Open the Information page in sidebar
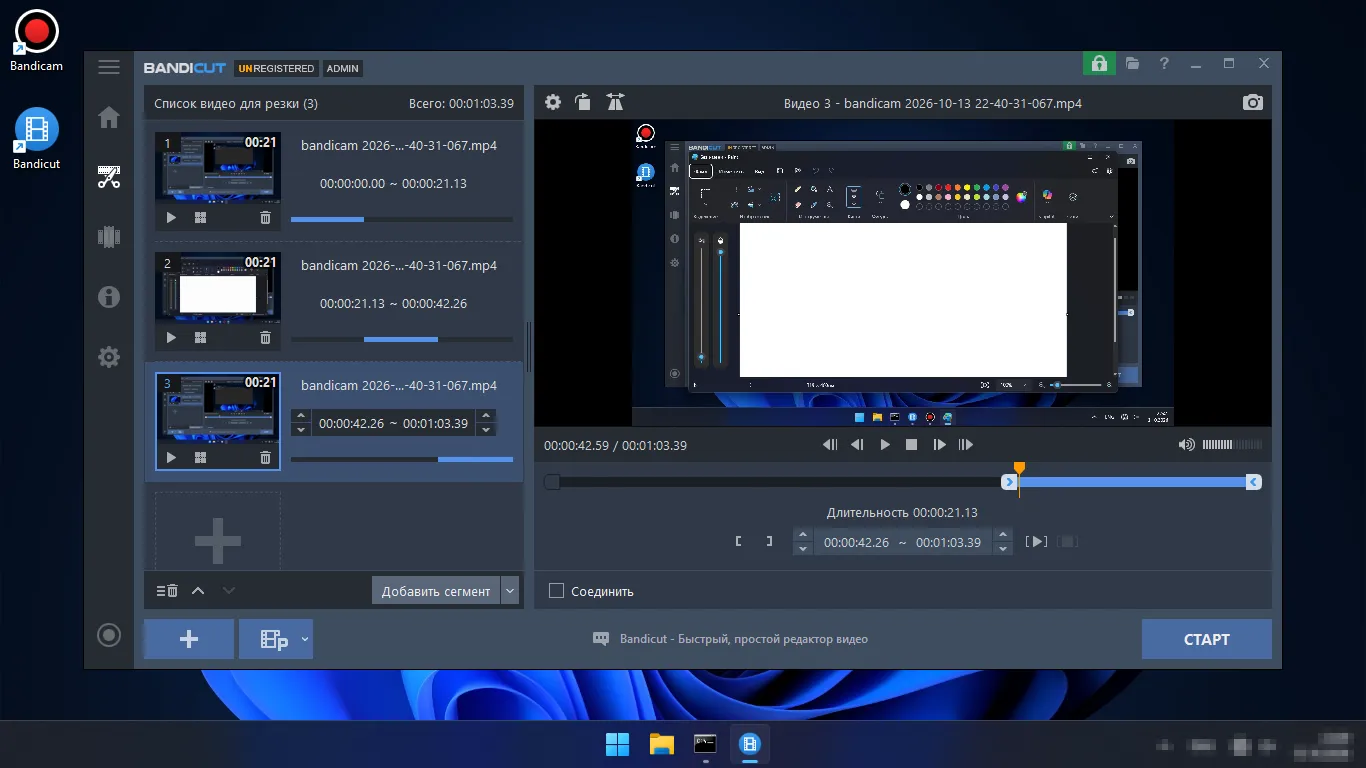Screen dimensions: 1366x768 coord(109,297)
